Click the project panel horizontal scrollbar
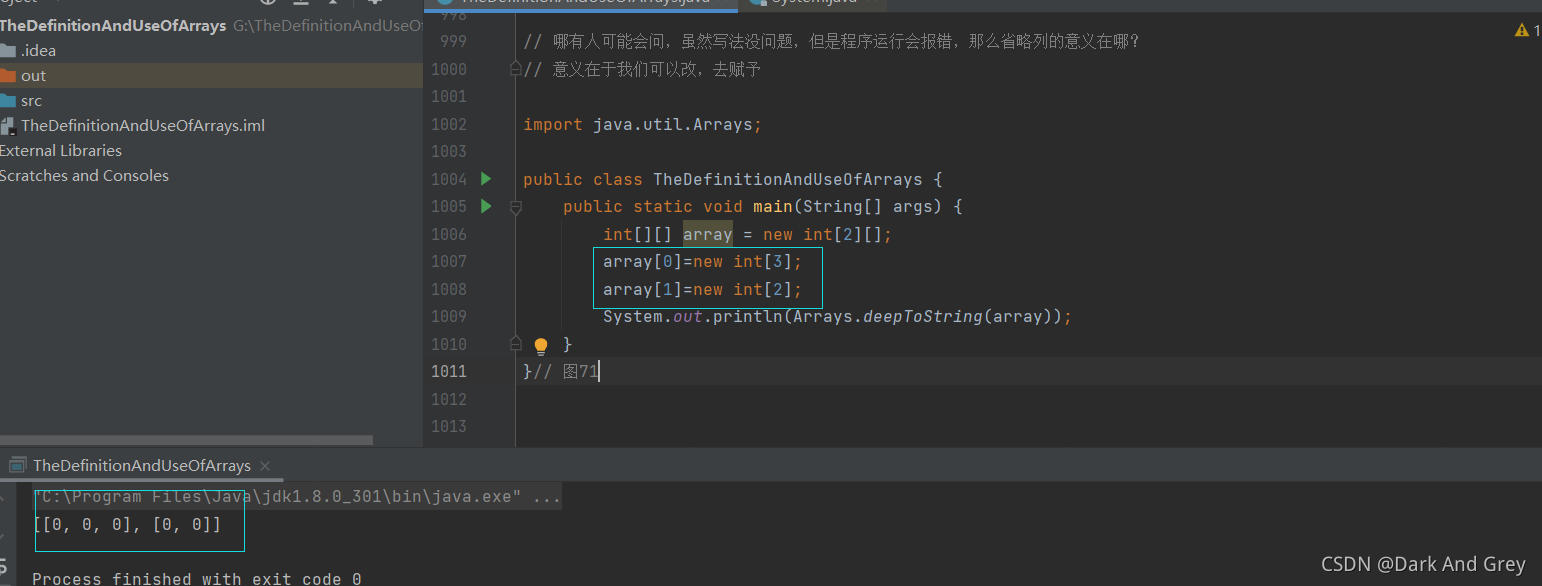The image size is (1542, 586). point(186,440)
